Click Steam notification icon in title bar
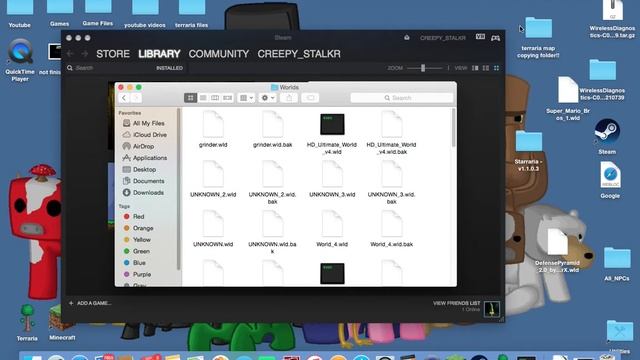The height and width of the screenshot is (360, 640). pos(407,38)
